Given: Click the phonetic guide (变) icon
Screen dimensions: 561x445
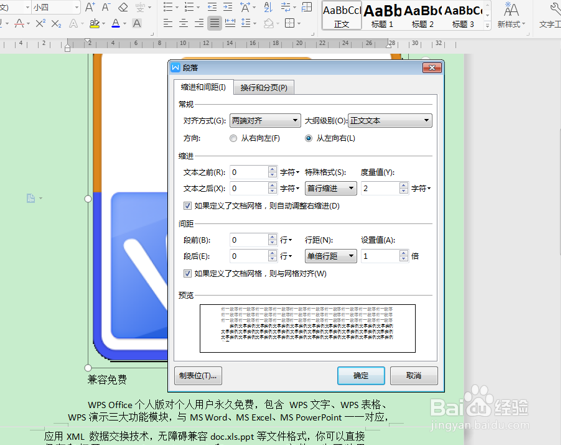Looking at the screenshot, I should 140,7.
